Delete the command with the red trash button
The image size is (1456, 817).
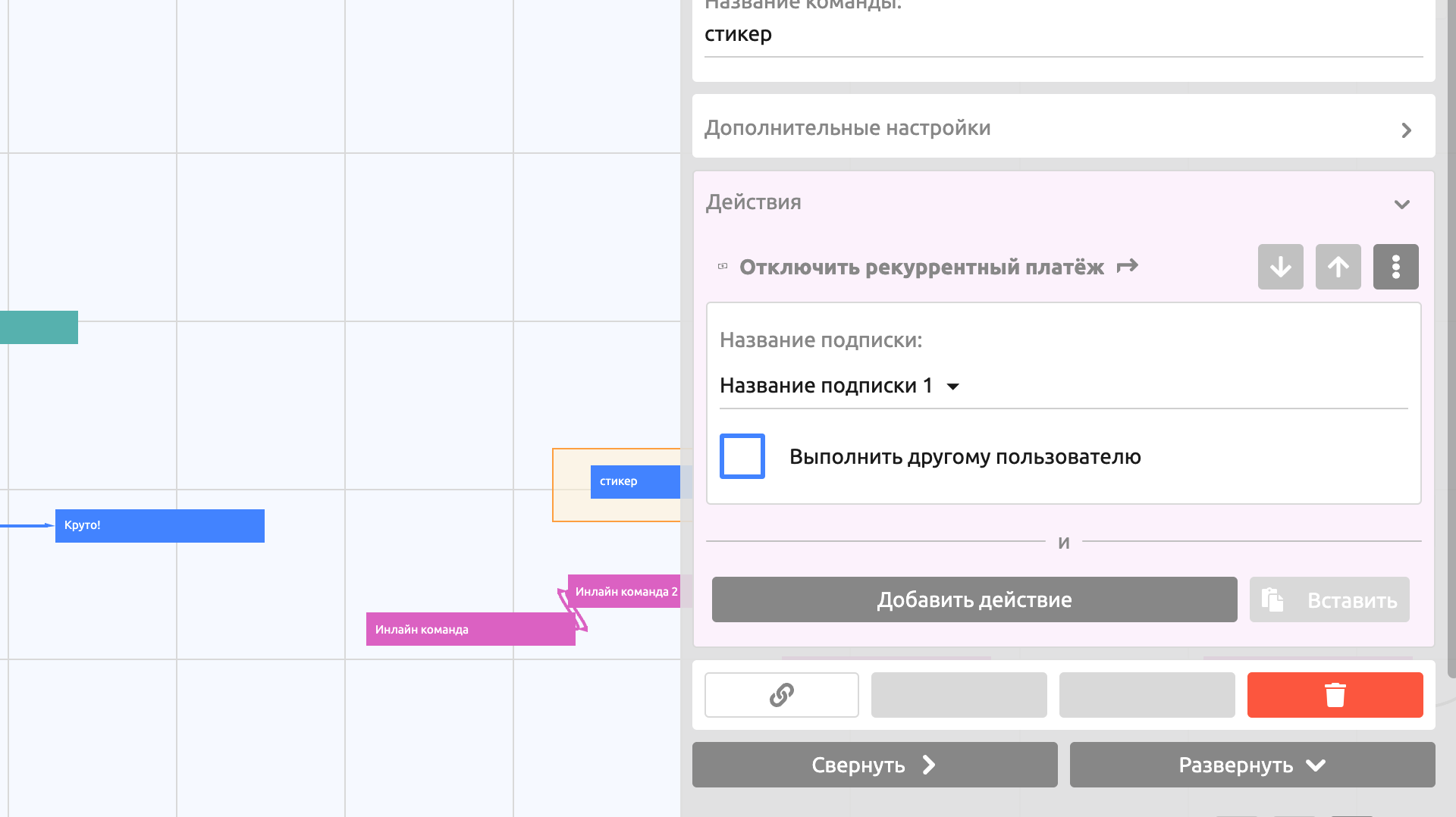click(x=1335, y=694)
